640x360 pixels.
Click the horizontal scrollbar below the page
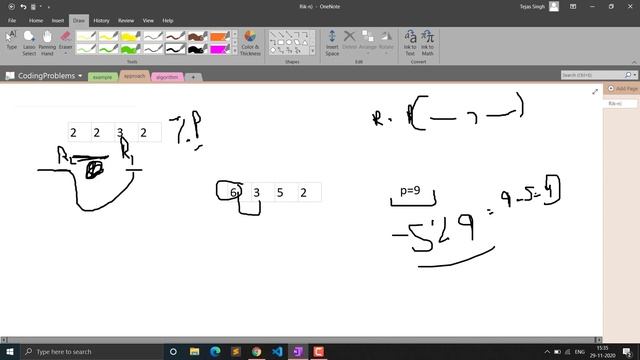301,340
